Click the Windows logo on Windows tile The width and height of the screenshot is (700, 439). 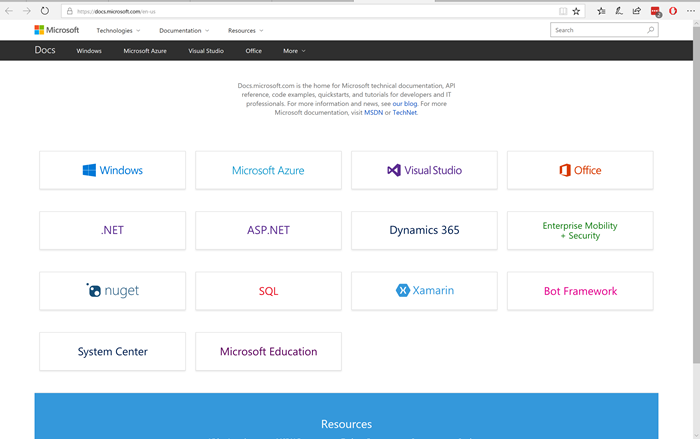tap(89, 170)
